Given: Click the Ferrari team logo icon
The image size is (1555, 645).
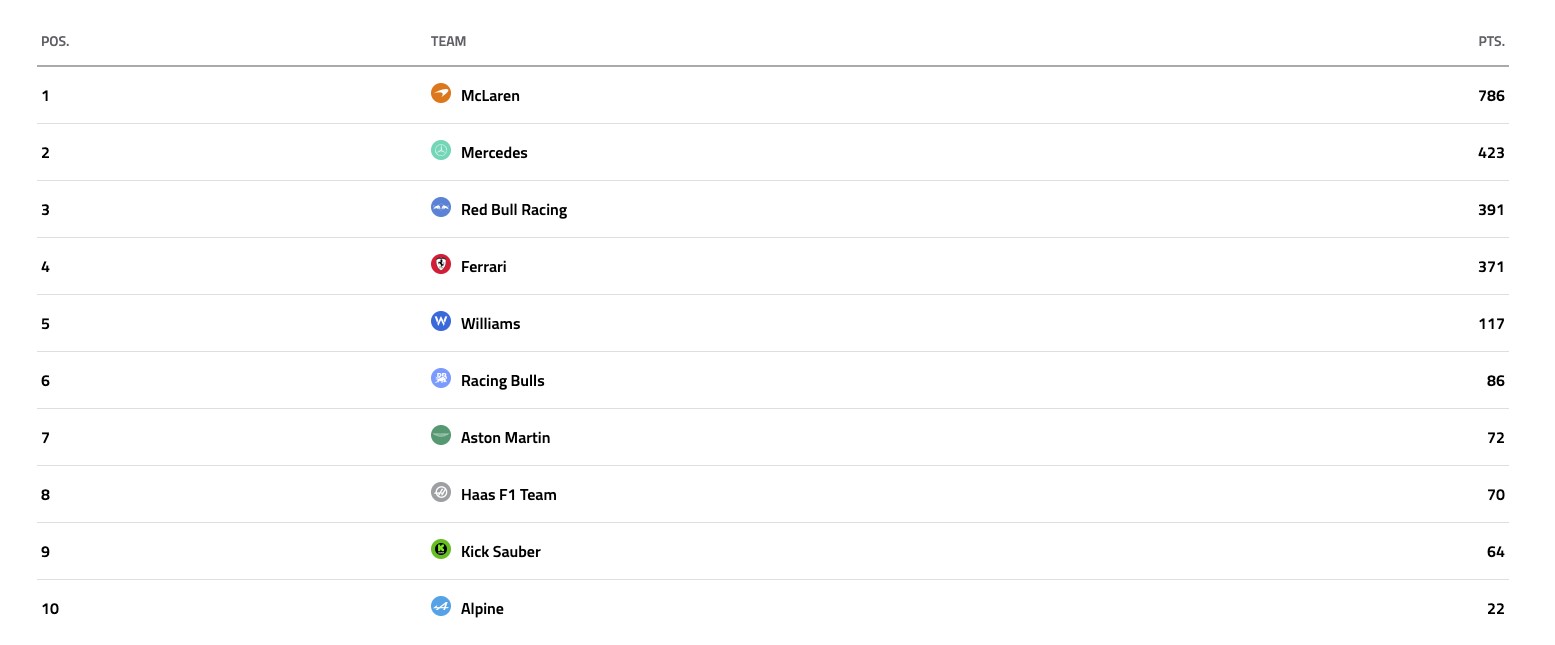Looking at the screenshot, I should click(x=441, y=264).
